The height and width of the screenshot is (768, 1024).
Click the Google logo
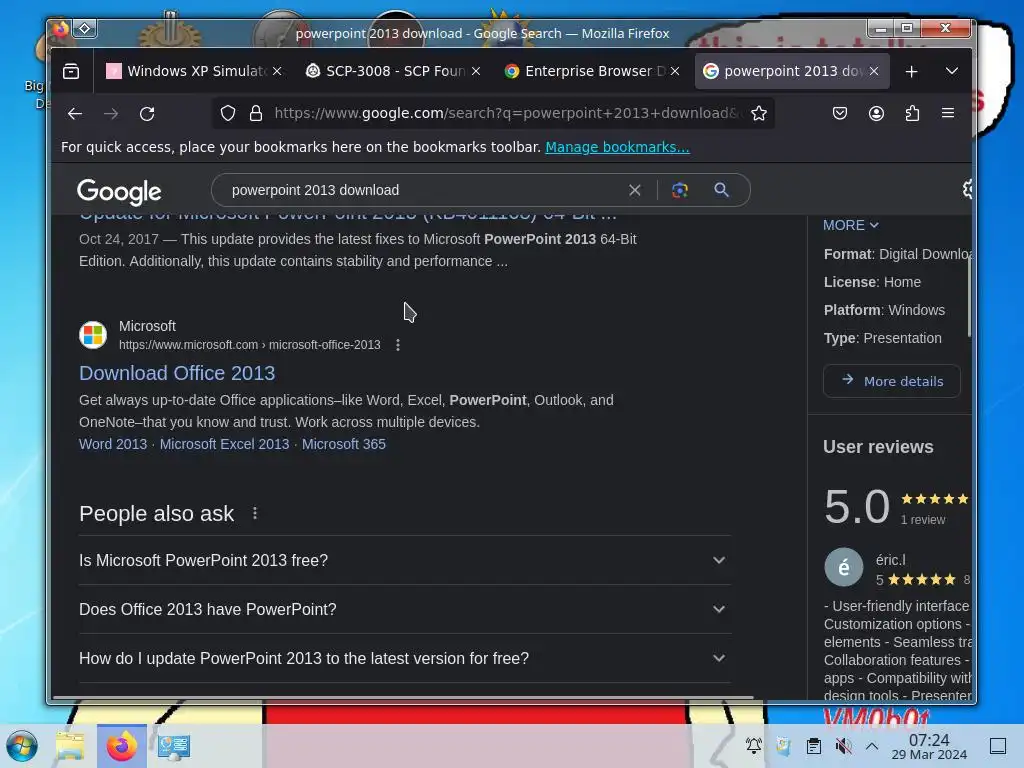(x=119, y=191)
